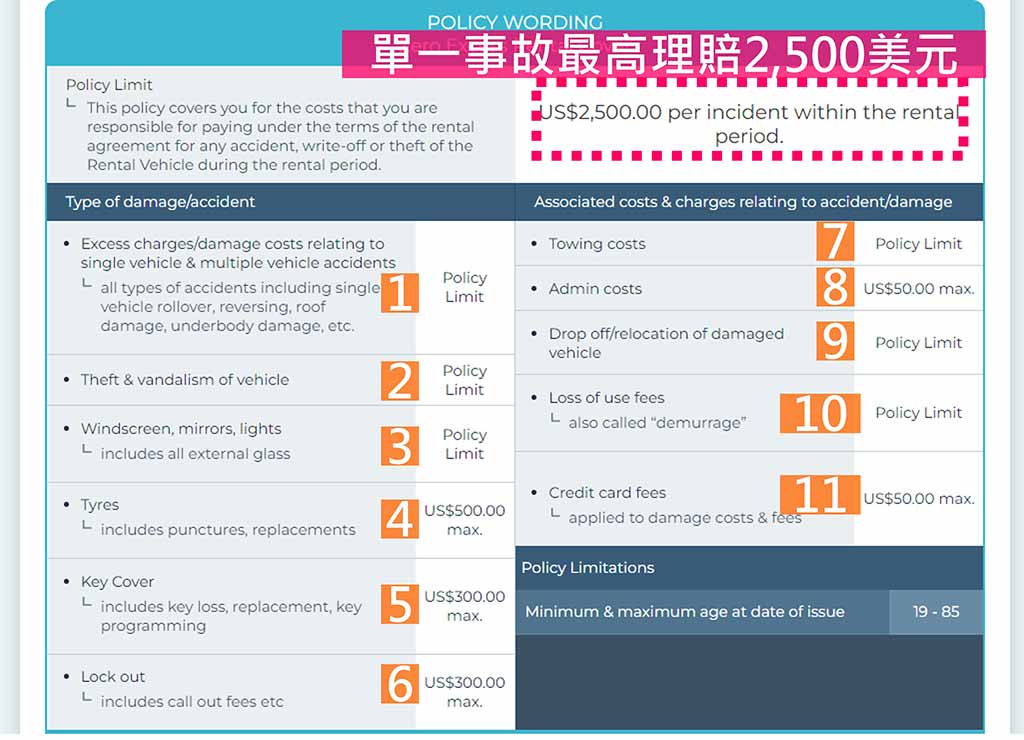Click 'all types of accidents including single' sub-note

coord(240,288)
